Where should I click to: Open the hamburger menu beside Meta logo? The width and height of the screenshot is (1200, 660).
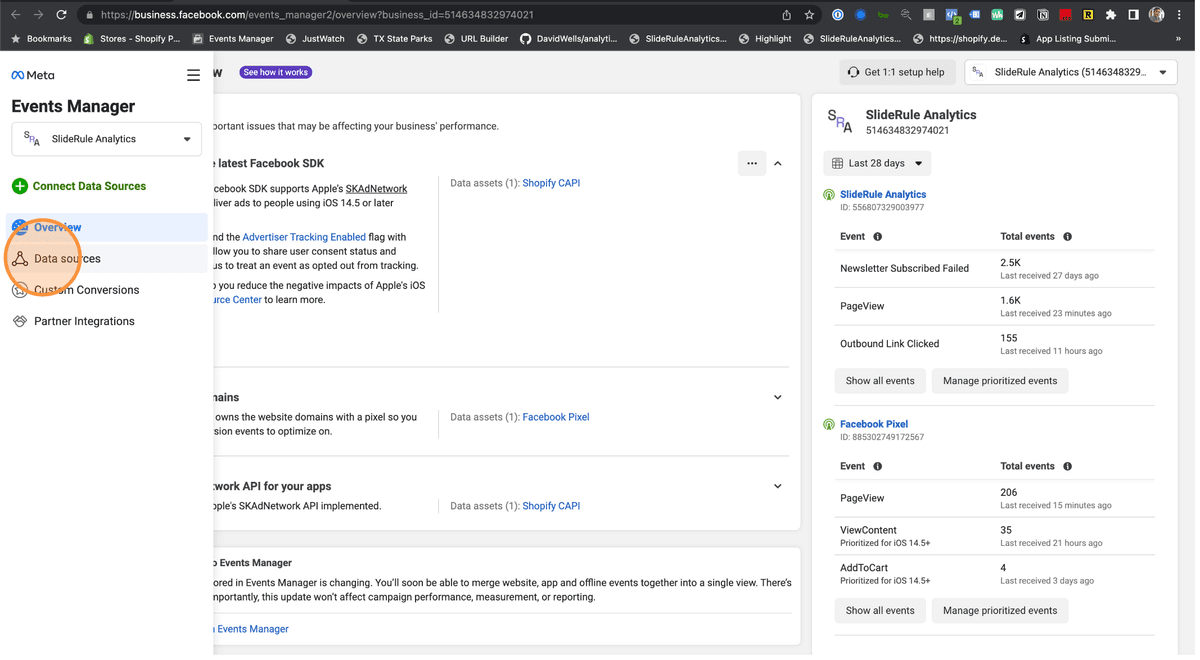click(193, 75)
